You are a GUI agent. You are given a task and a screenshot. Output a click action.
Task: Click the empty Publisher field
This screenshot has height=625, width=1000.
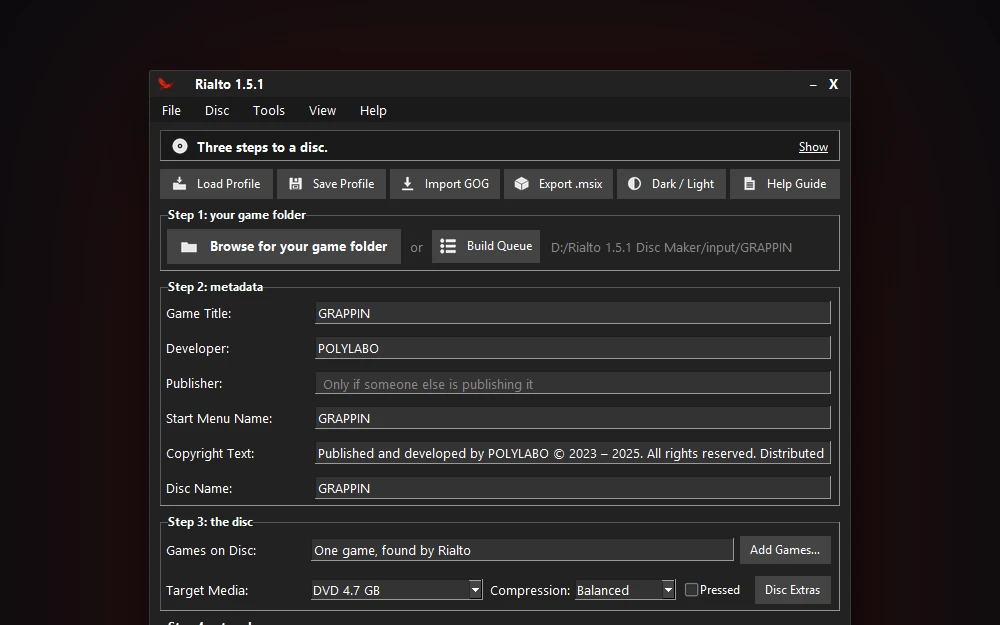(573, 383)
